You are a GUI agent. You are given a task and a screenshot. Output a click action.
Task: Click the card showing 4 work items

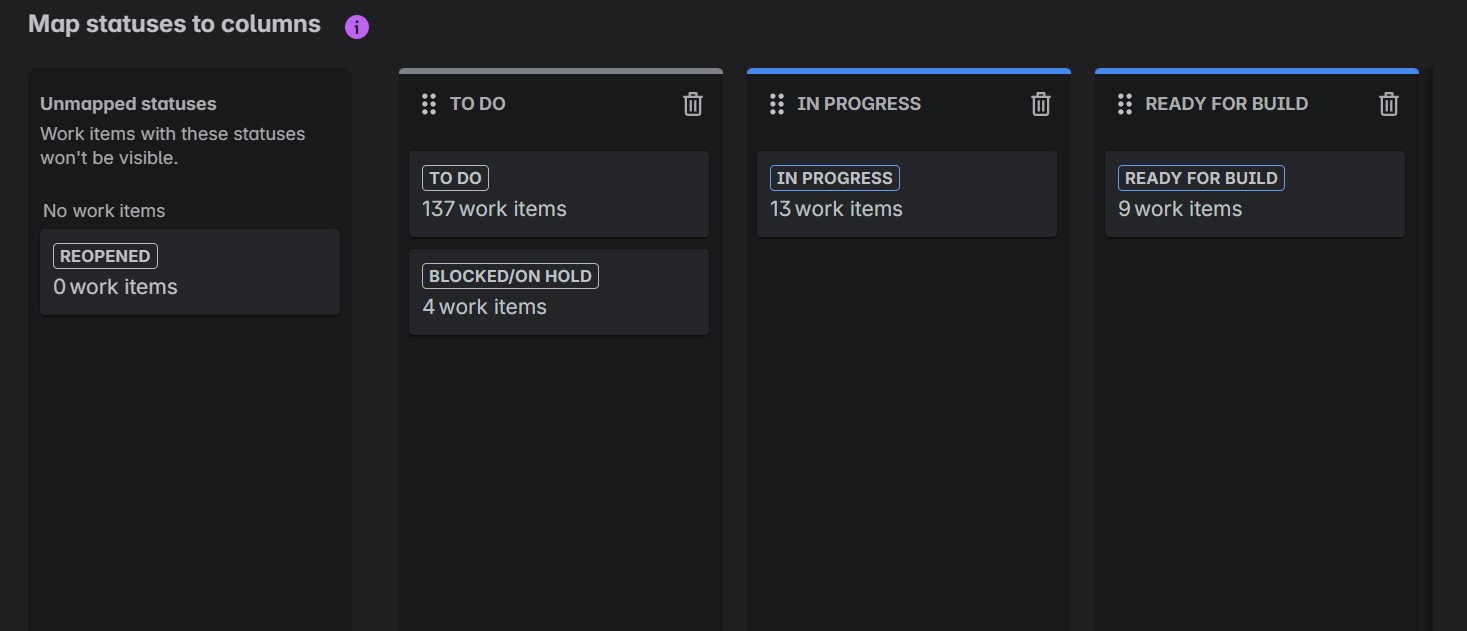coord(558,291)
